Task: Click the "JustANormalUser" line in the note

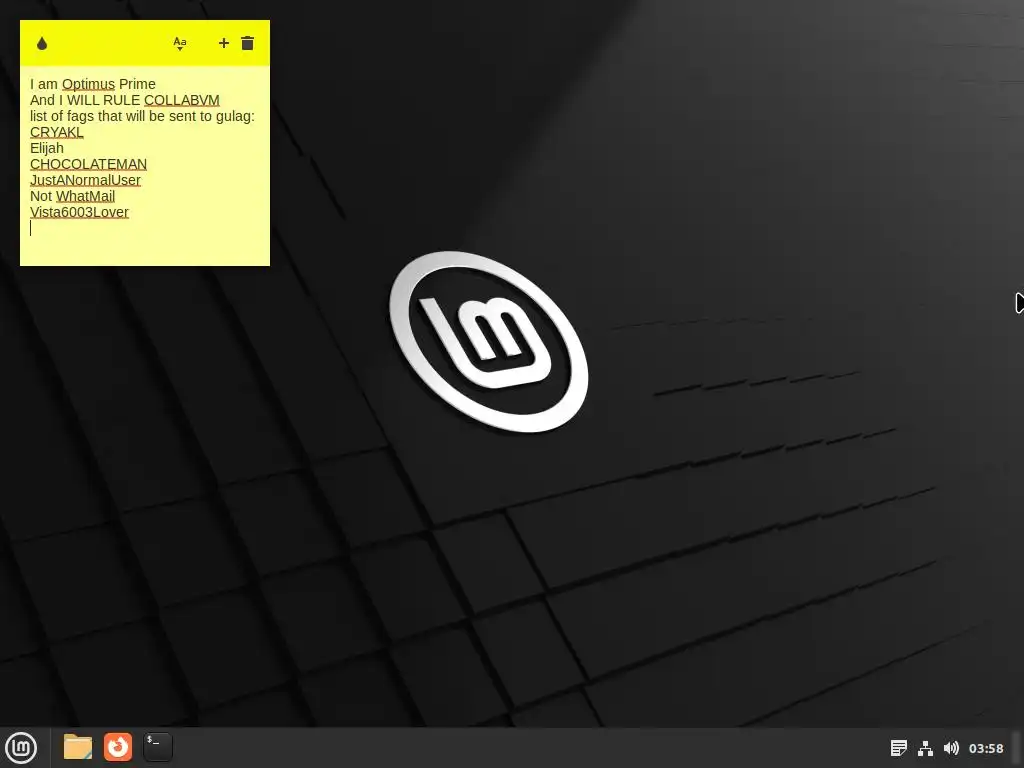Action: tap(86, 180)
